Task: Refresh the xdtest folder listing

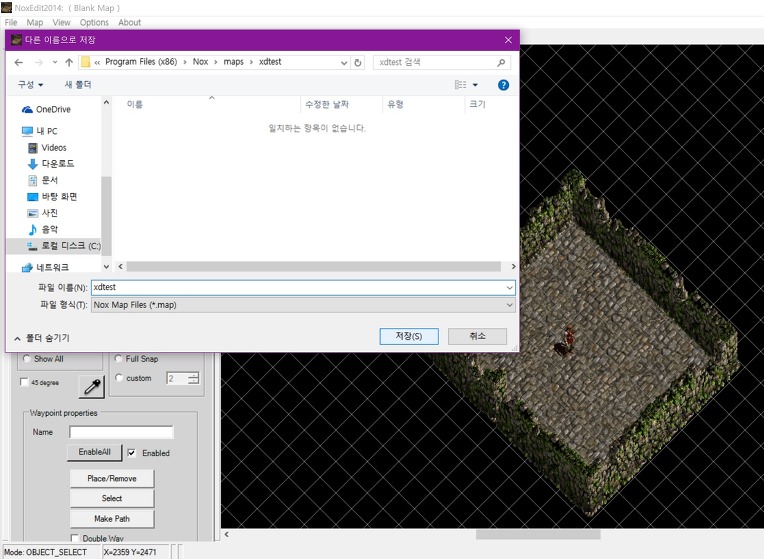Action: tap(358, 62)
